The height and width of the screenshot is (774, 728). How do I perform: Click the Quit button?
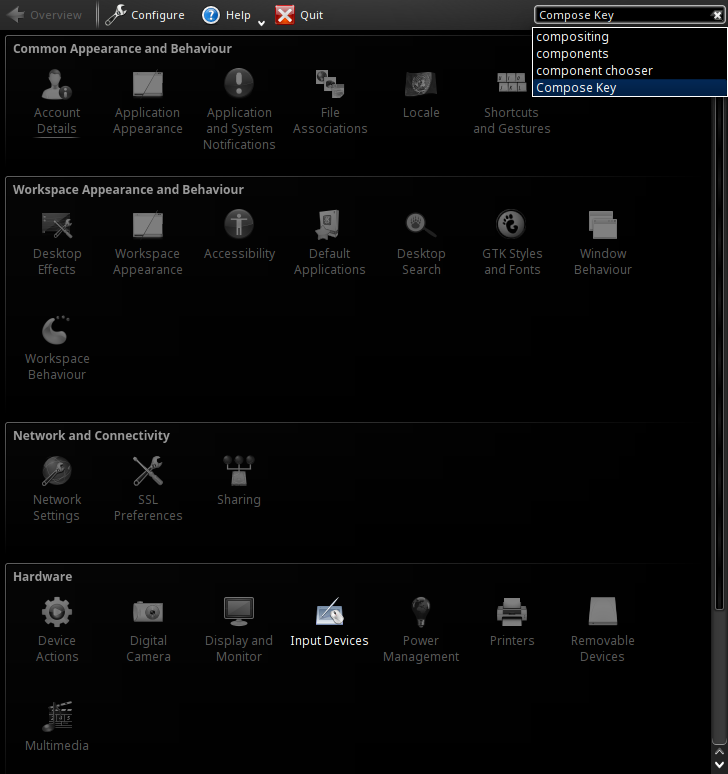pyautogui.click(x=299, y=15)
